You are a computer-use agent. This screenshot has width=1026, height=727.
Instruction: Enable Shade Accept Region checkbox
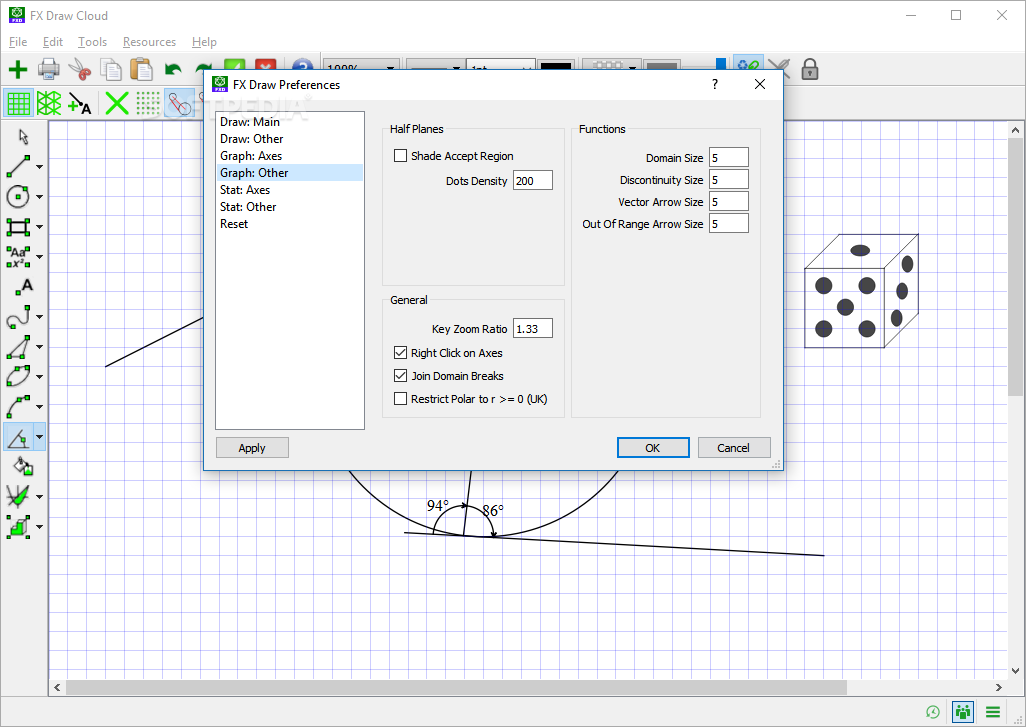[x=400, y=156]
